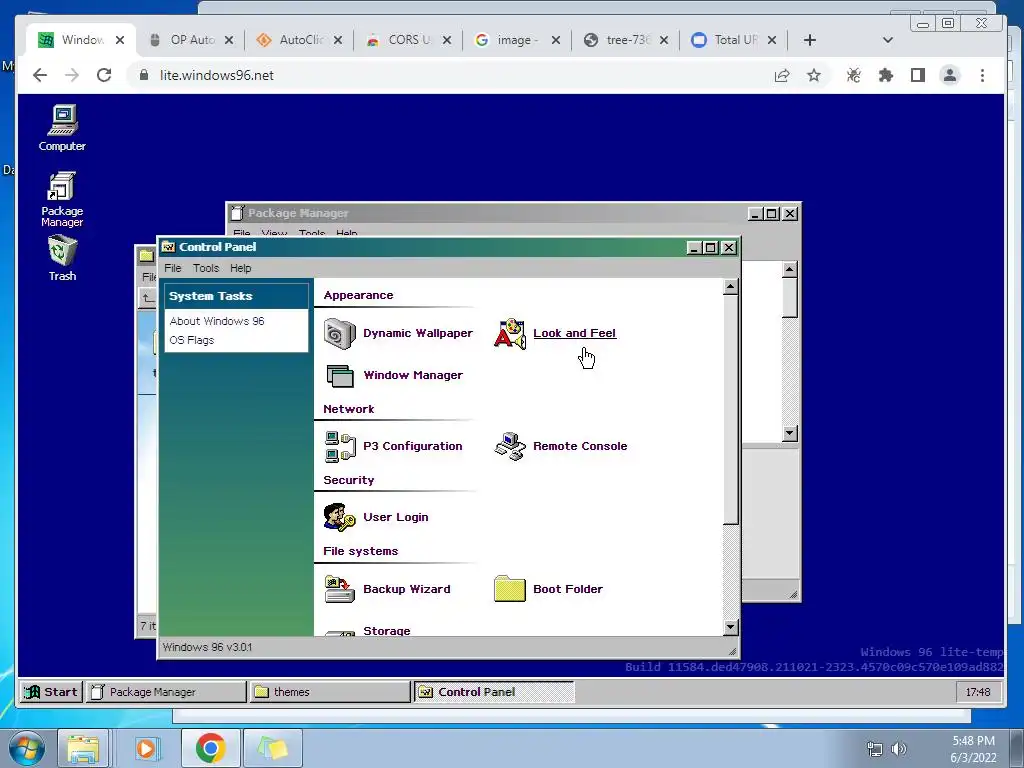Go back in Chrome
The width and height of the screenshot is (1024, 768).
[x=40, y=75]
